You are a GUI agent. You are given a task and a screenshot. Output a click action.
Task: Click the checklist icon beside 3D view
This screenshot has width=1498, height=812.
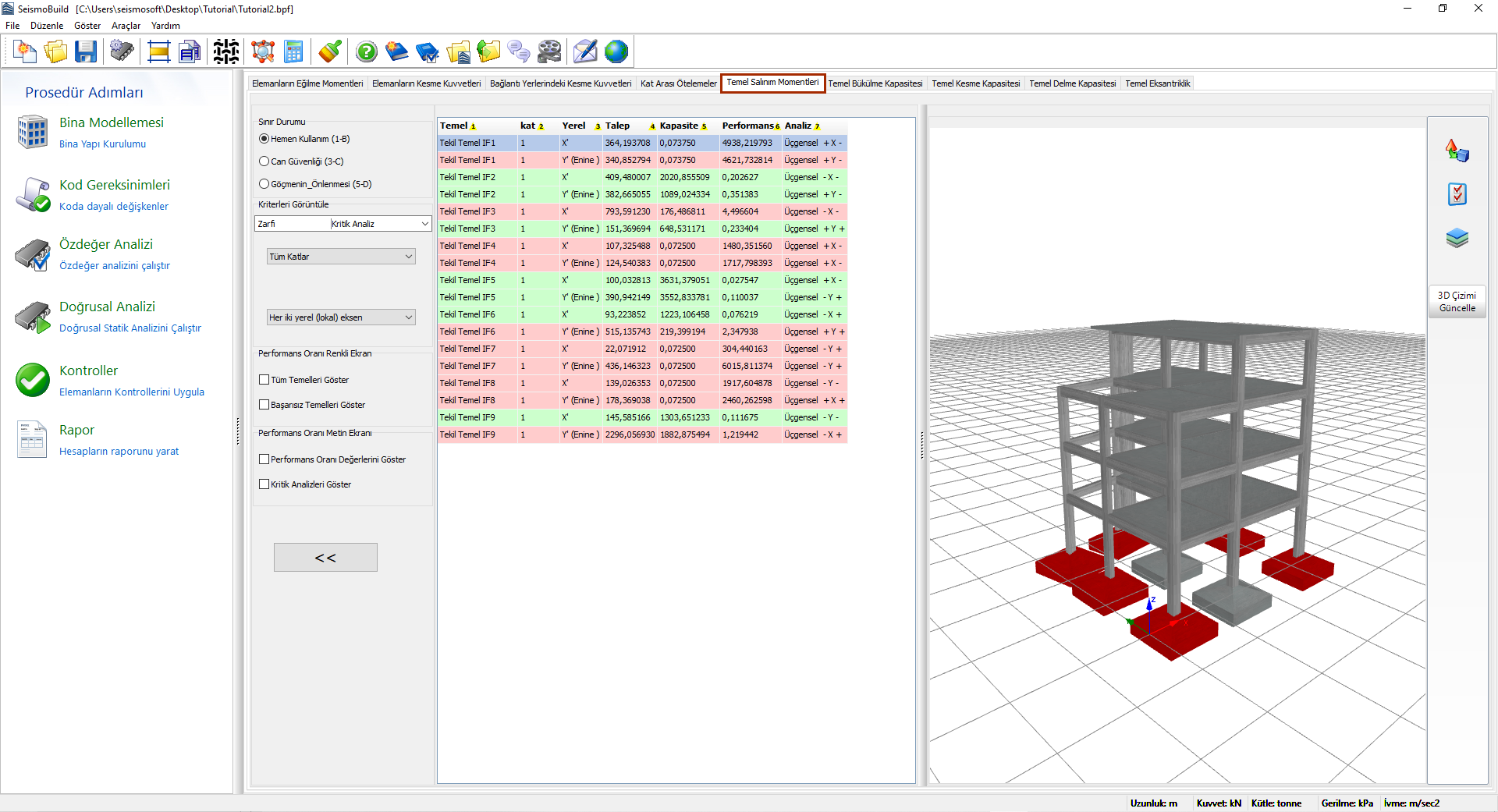[x=1457, y=194]
